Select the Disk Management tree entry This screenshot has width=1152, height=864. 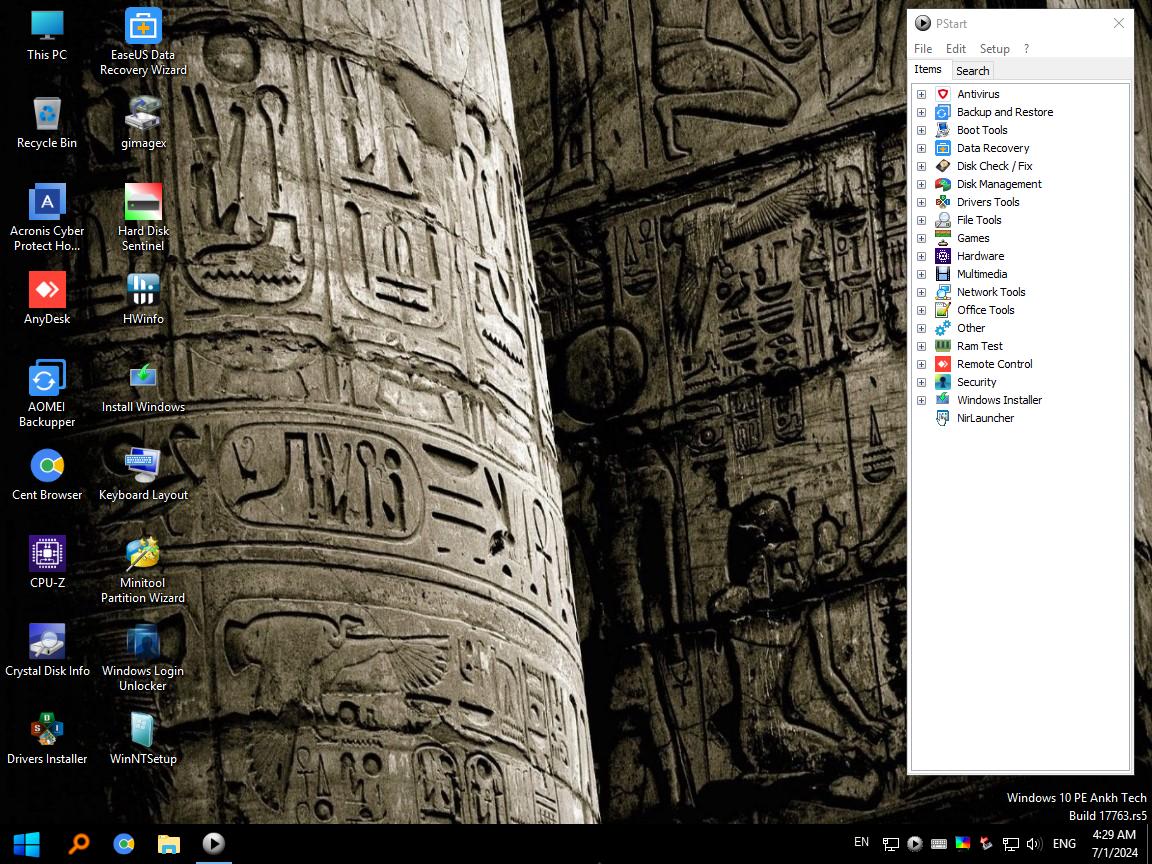point(998,184)
